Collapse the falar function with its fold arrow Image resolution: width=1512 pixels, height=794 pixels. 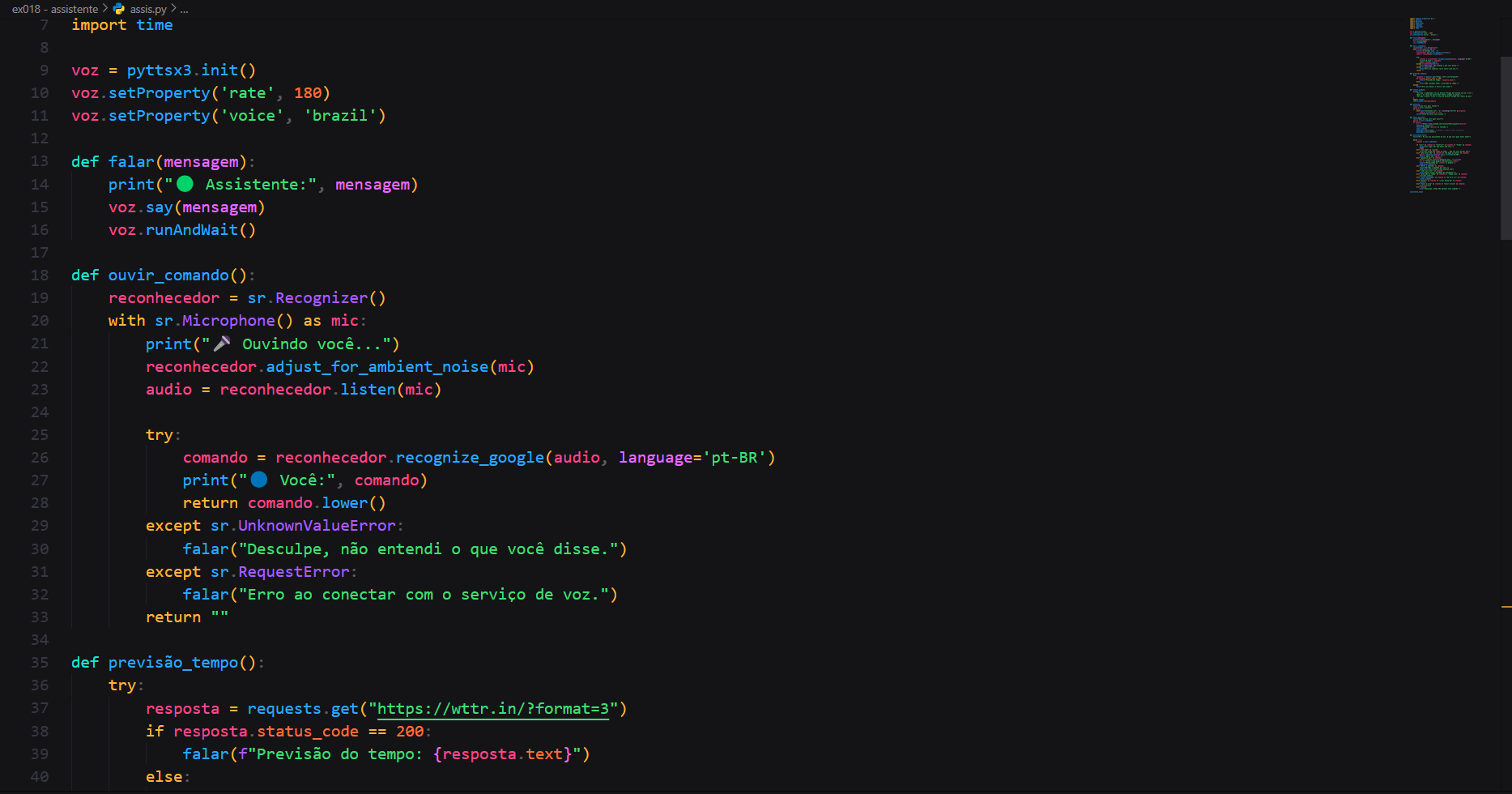(x=58, y=161)
